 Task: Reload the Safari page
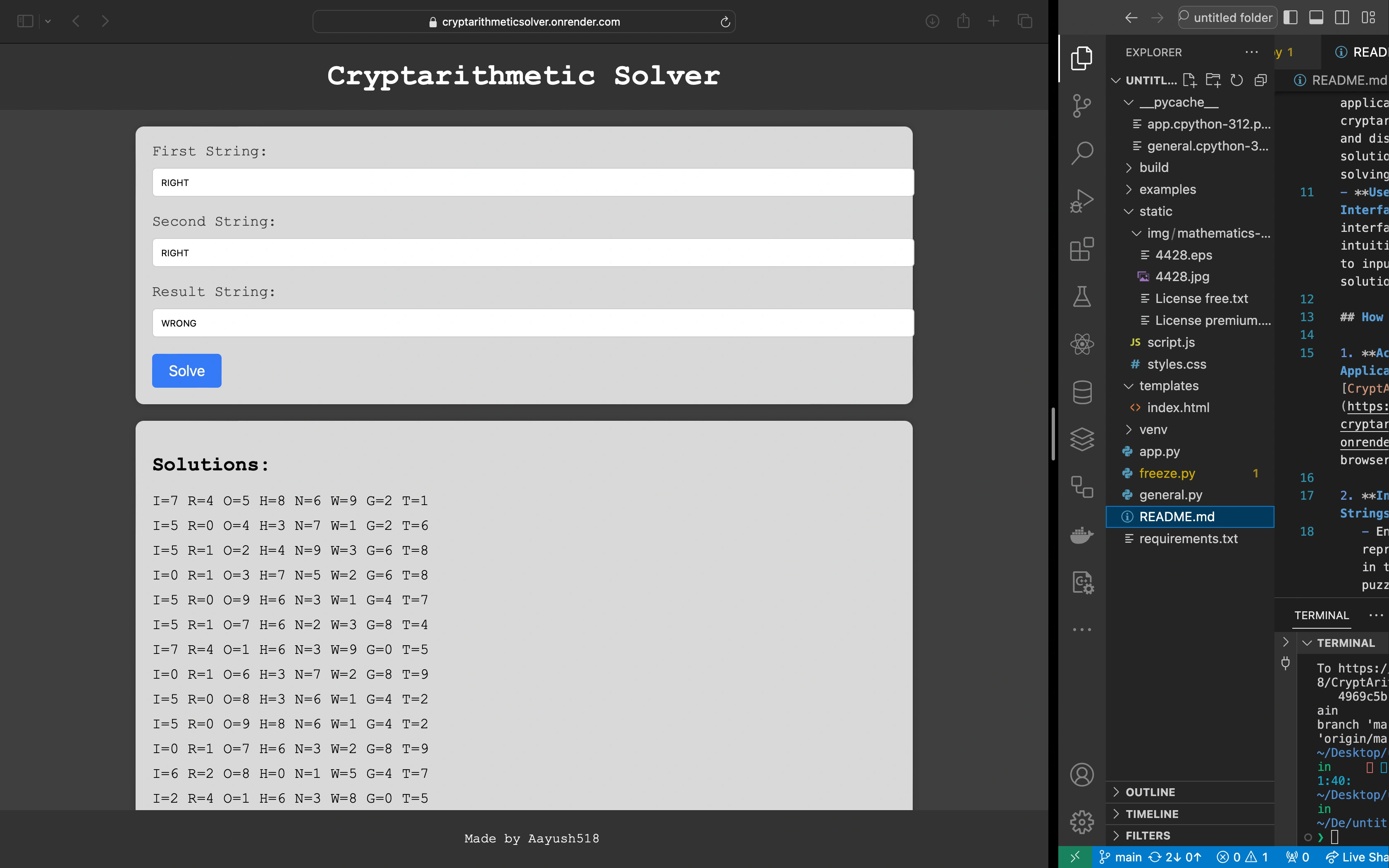pyautogui.click(x=725, y=22)
